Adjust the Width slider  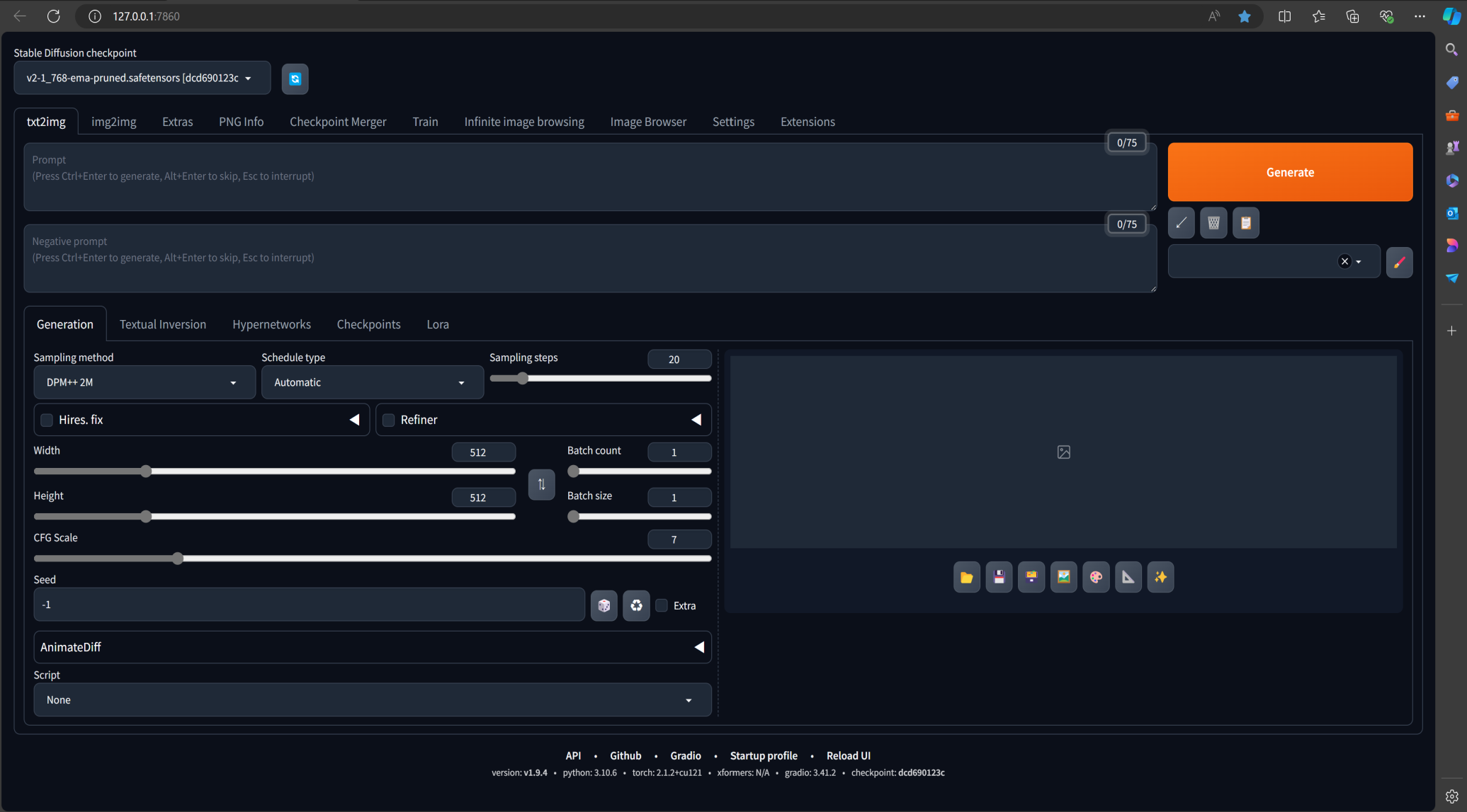[275, 471]
